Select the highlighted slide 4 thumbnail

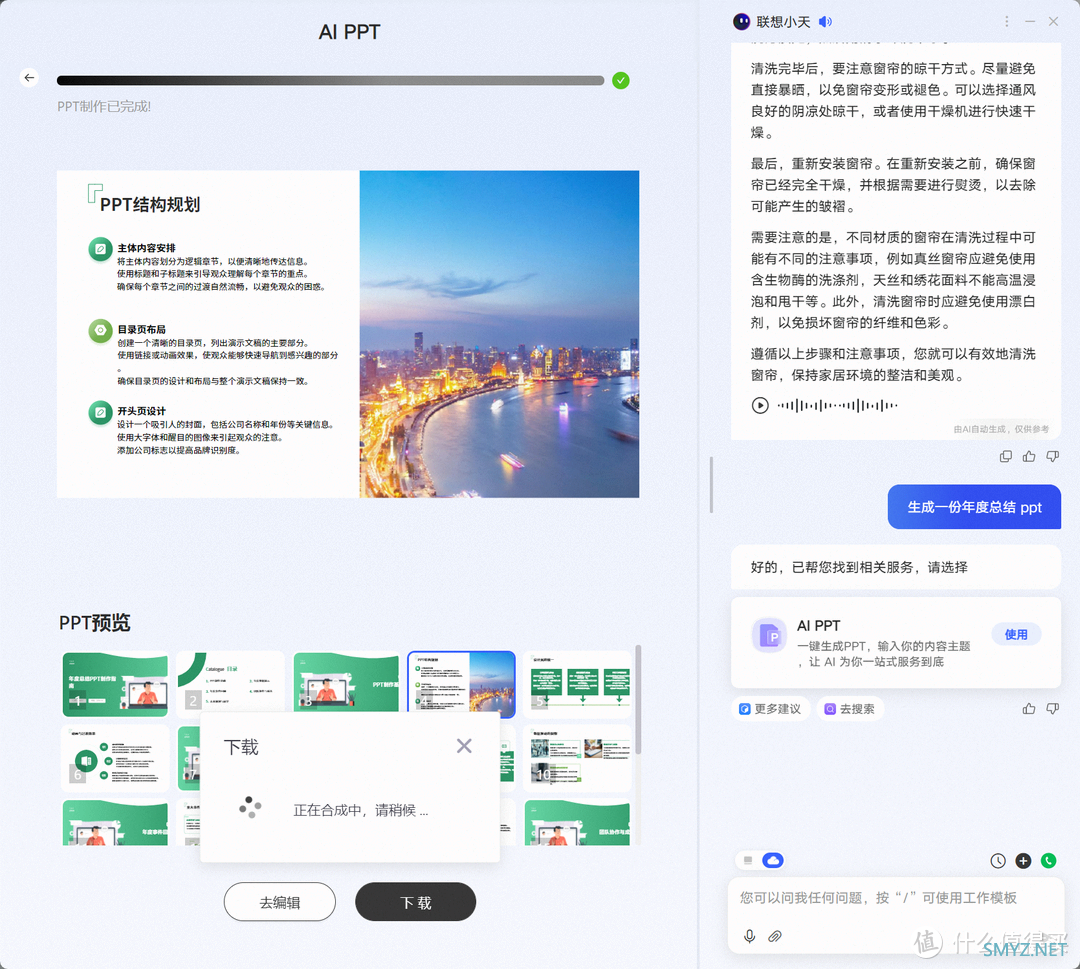click(x=461, y=682)
